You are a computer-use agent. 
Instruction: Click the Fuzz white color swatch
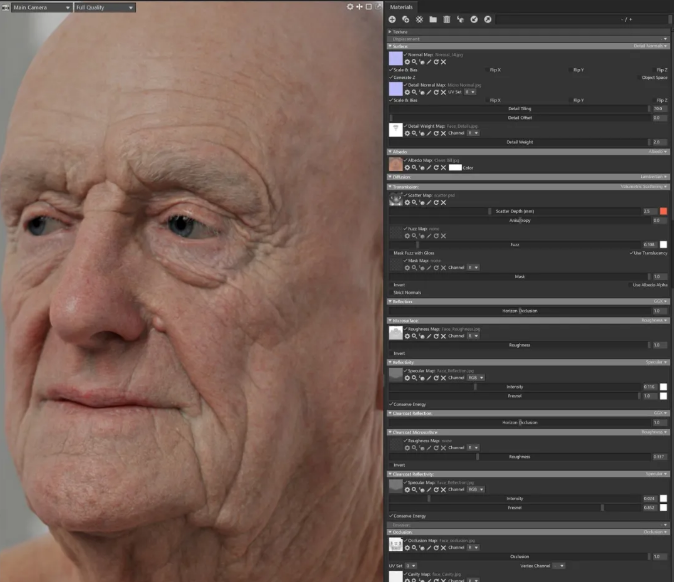pos(663,245)
